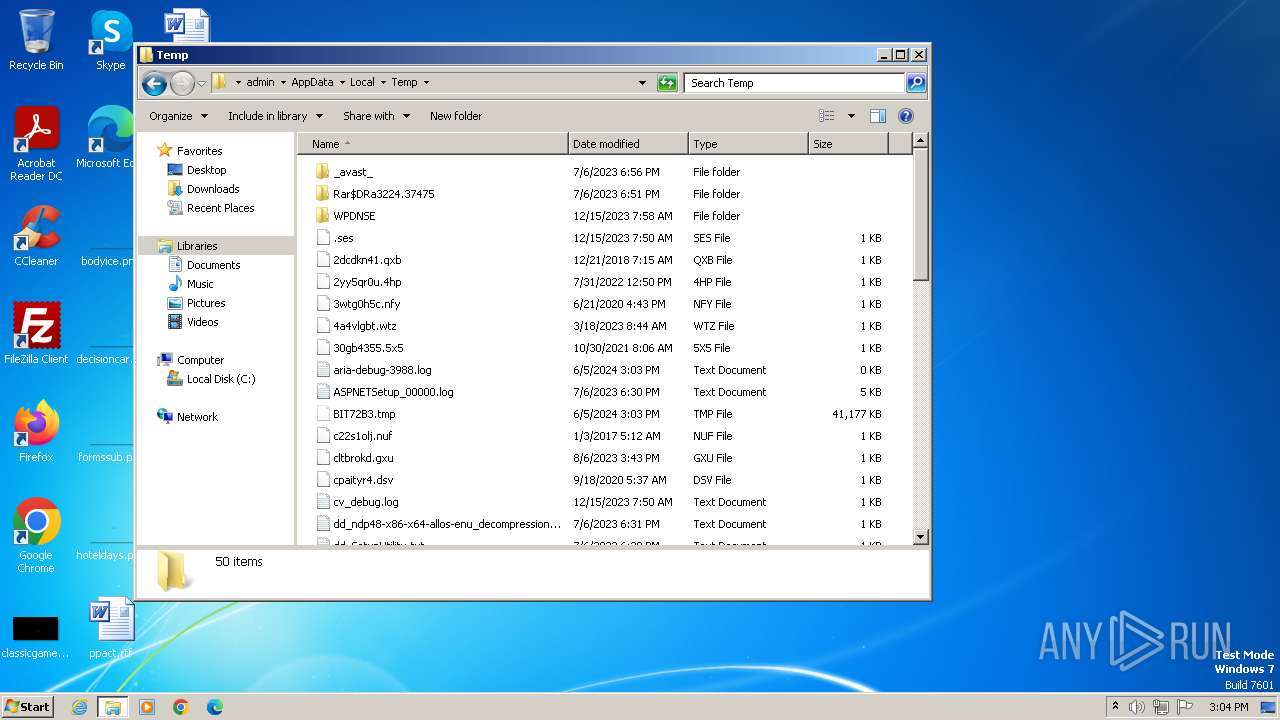Sort files by Type column

[x=748, y=144]
